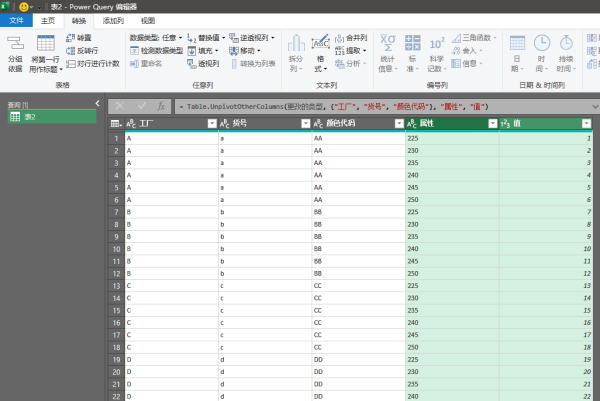Click the 转置 (Transpose) icon
Viewport: 600px width, 401px height.
click(70, 37)
